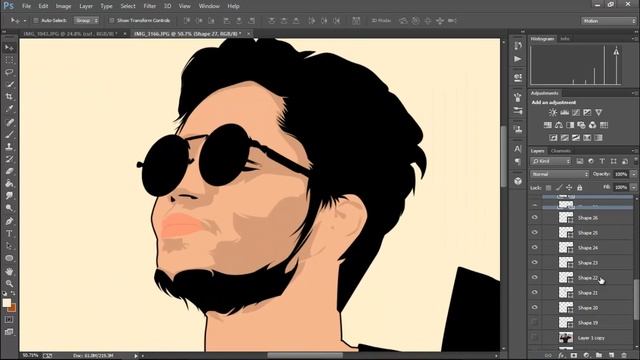Open the Histogram panel flyout menu
Image resolution: width=640 pixels, height=360 pixels.
(634, 38)
